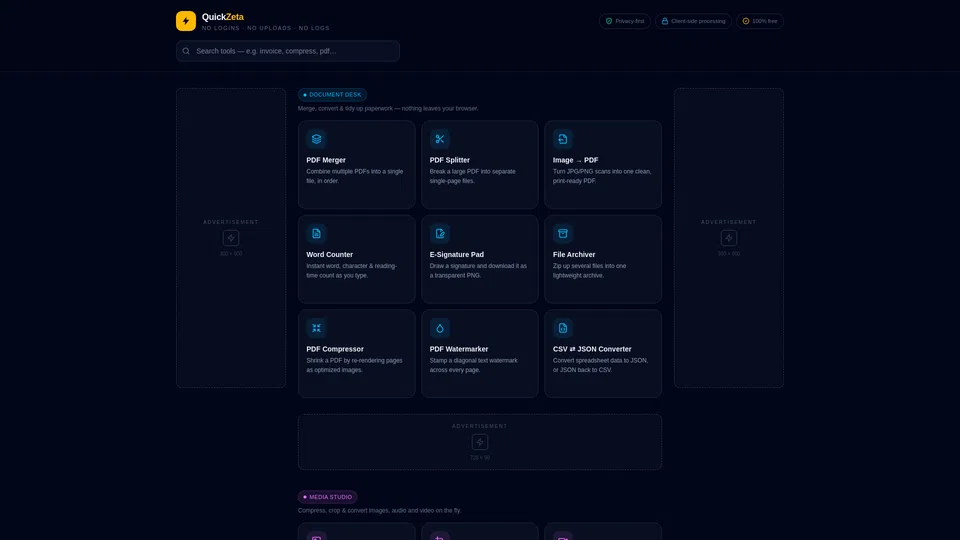Click the bottom banner advertisement icon

(480, 442)
